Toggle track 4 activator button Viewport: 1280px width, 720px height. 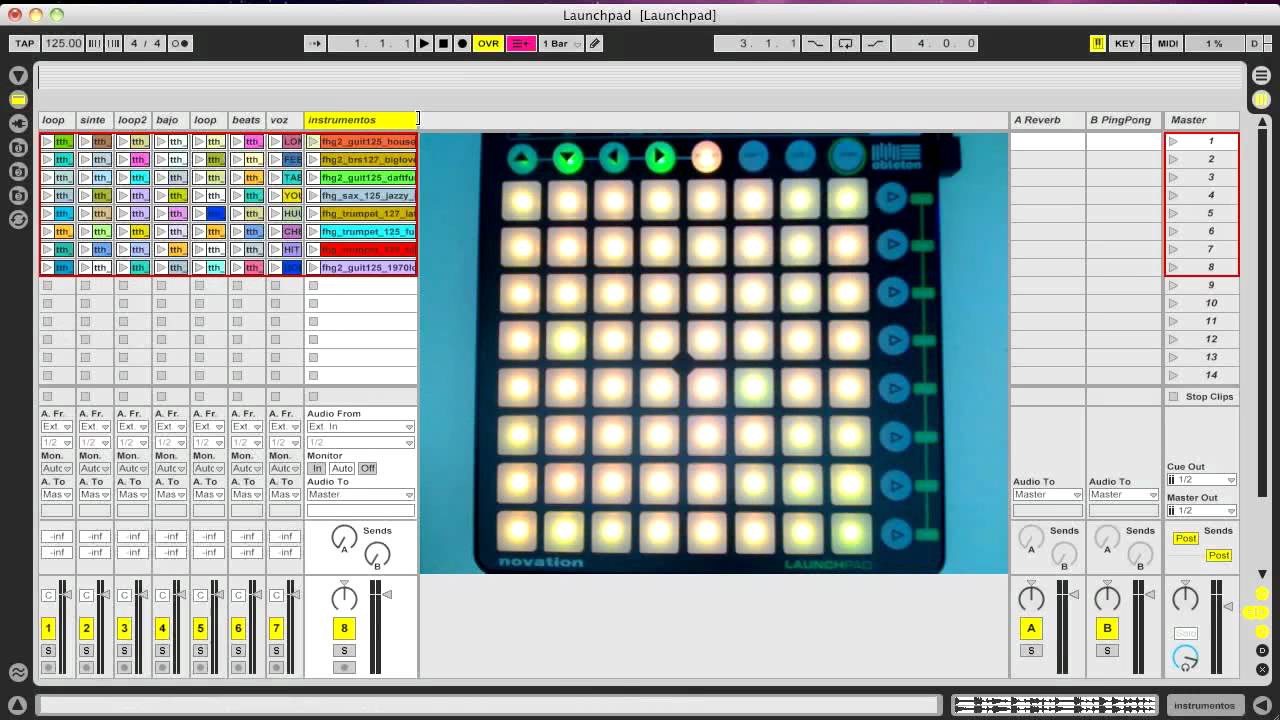pyautogui.click(x=162, y=628)
